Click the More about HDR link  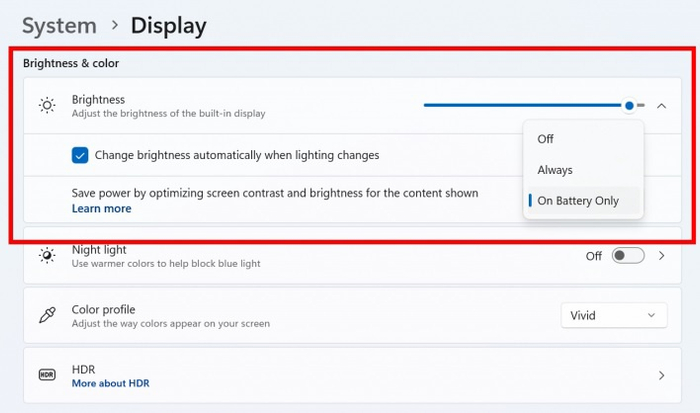(x=110, y=383)
